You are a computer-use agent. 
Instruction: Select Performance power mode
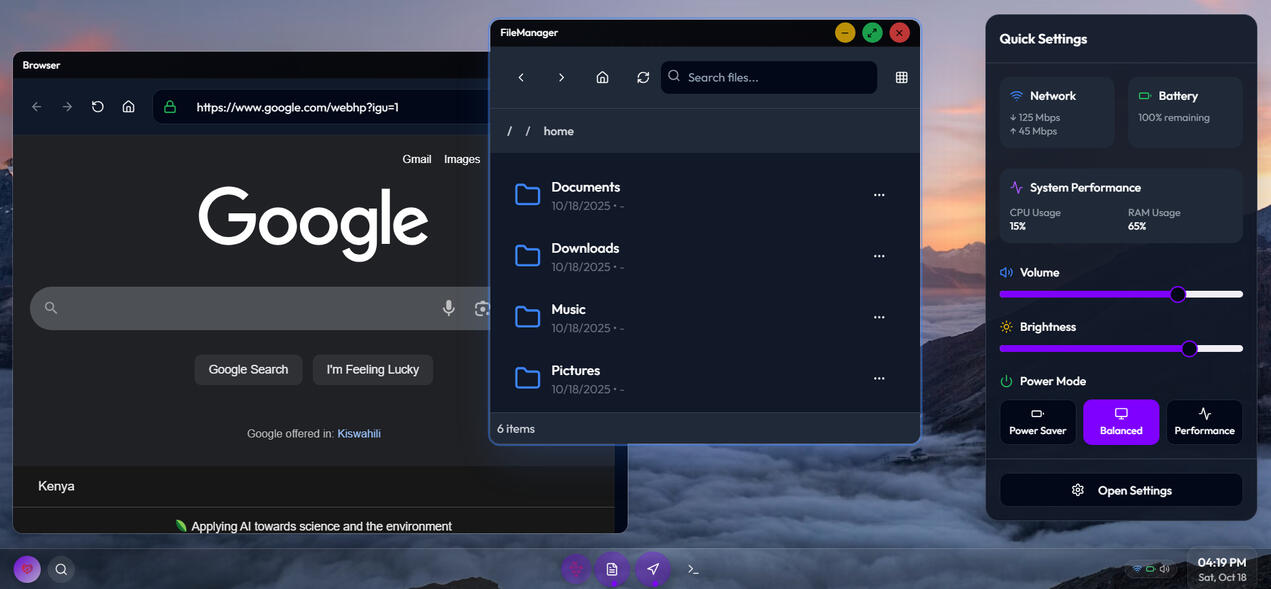pyautogui.click(x=1204, y=422)
